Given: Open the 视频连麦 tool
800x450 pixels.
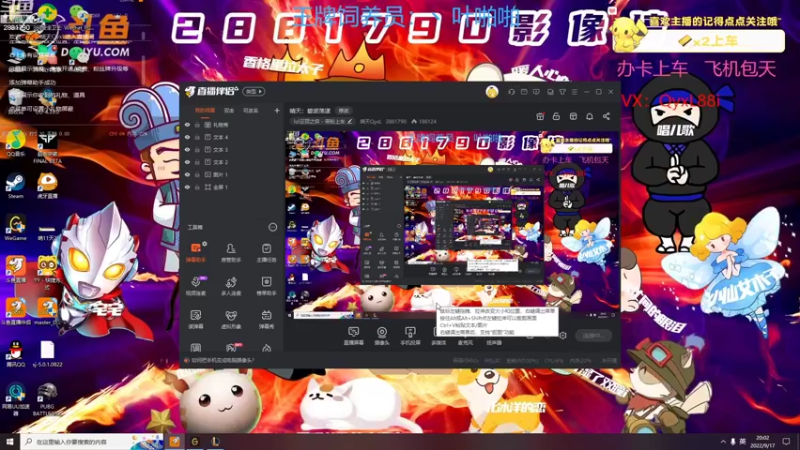Looking at the screenshot, I should [195, 286].
